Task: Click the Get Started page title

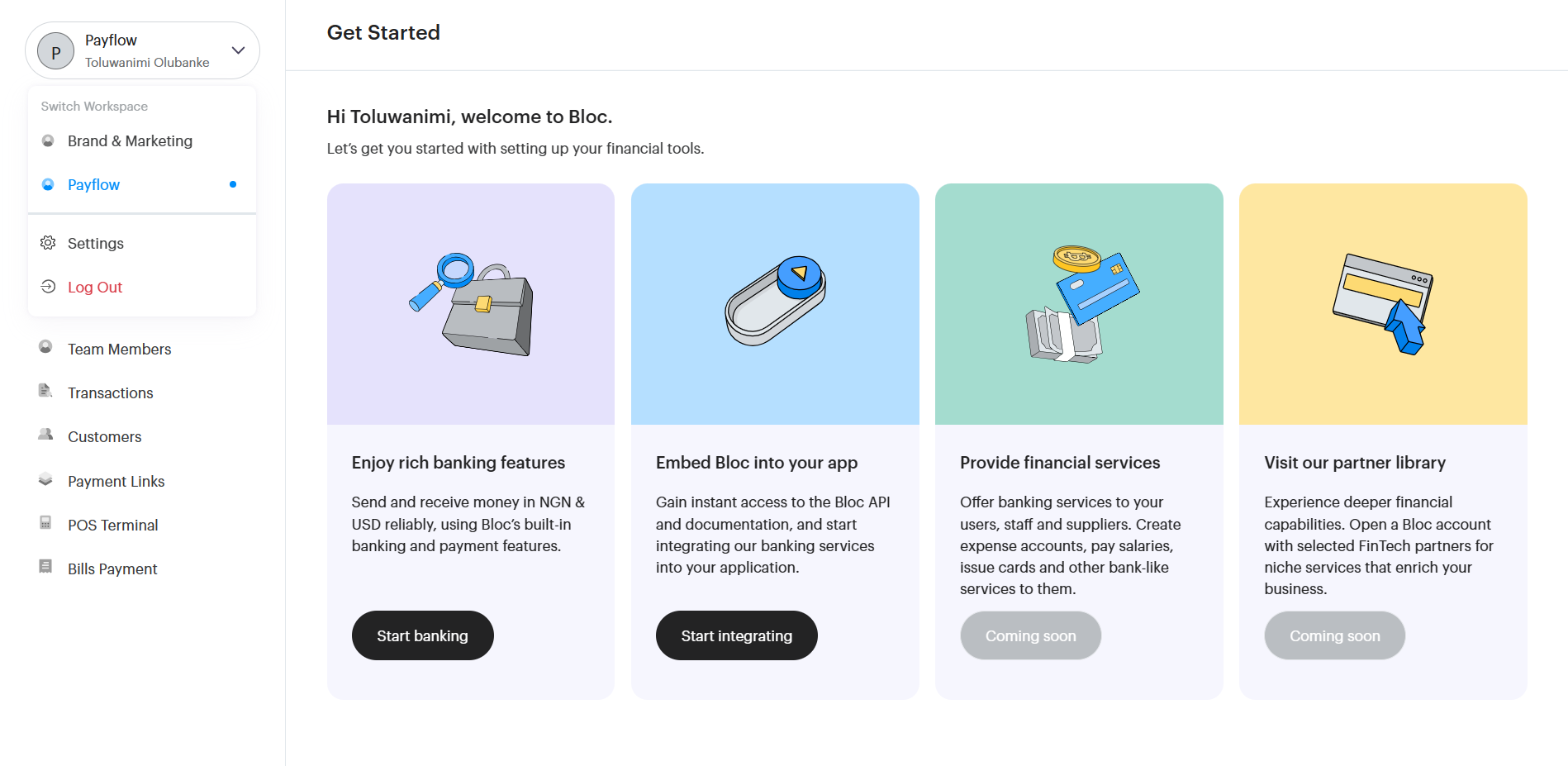Action: click(383, 33)
